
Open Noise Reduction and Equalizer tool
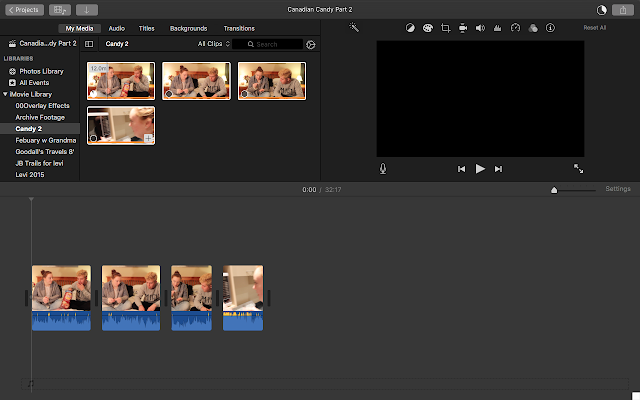click(x=498, y=28)
